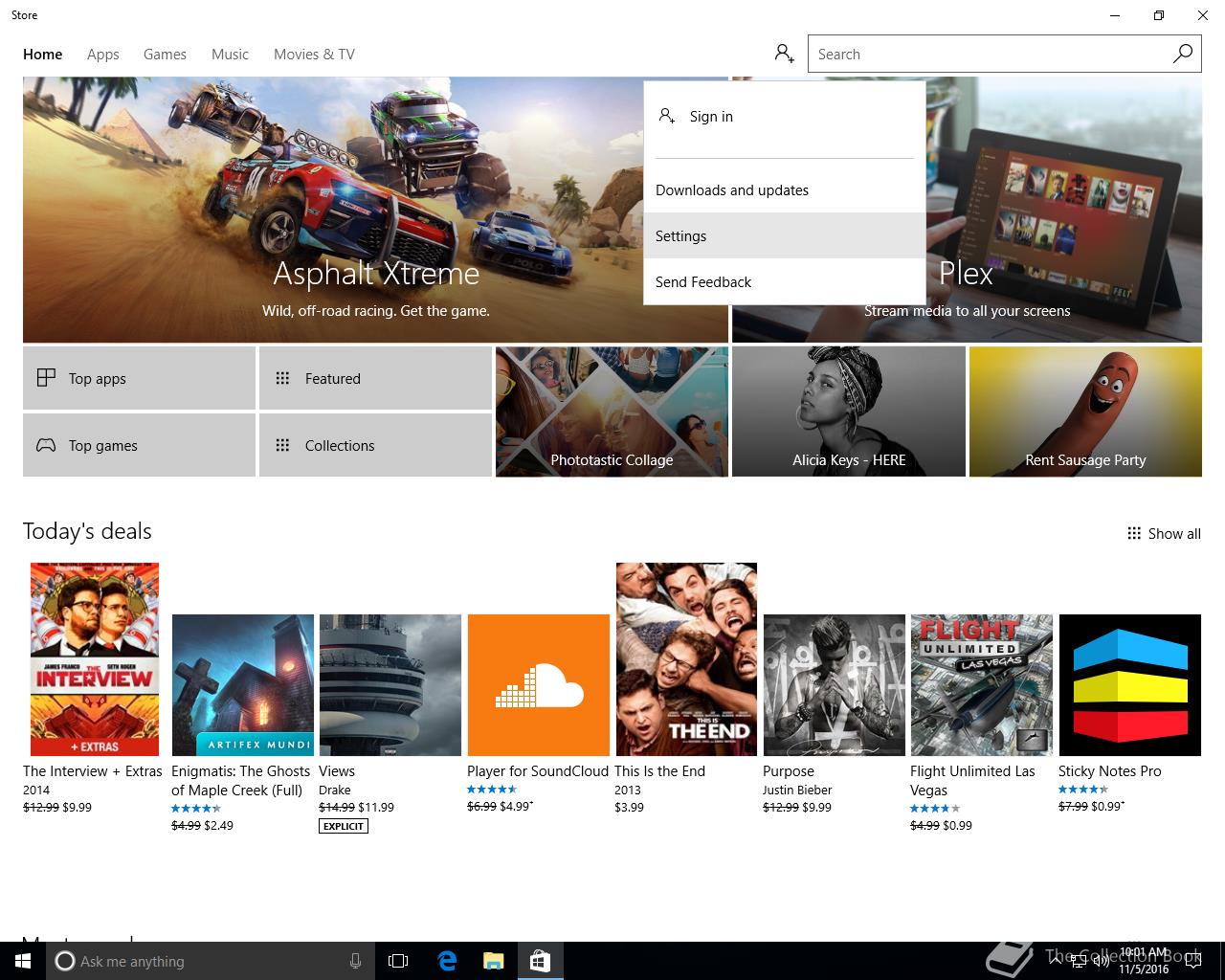Open The Interview + Extras poster
1225x980 pixels.
[95, 659]
